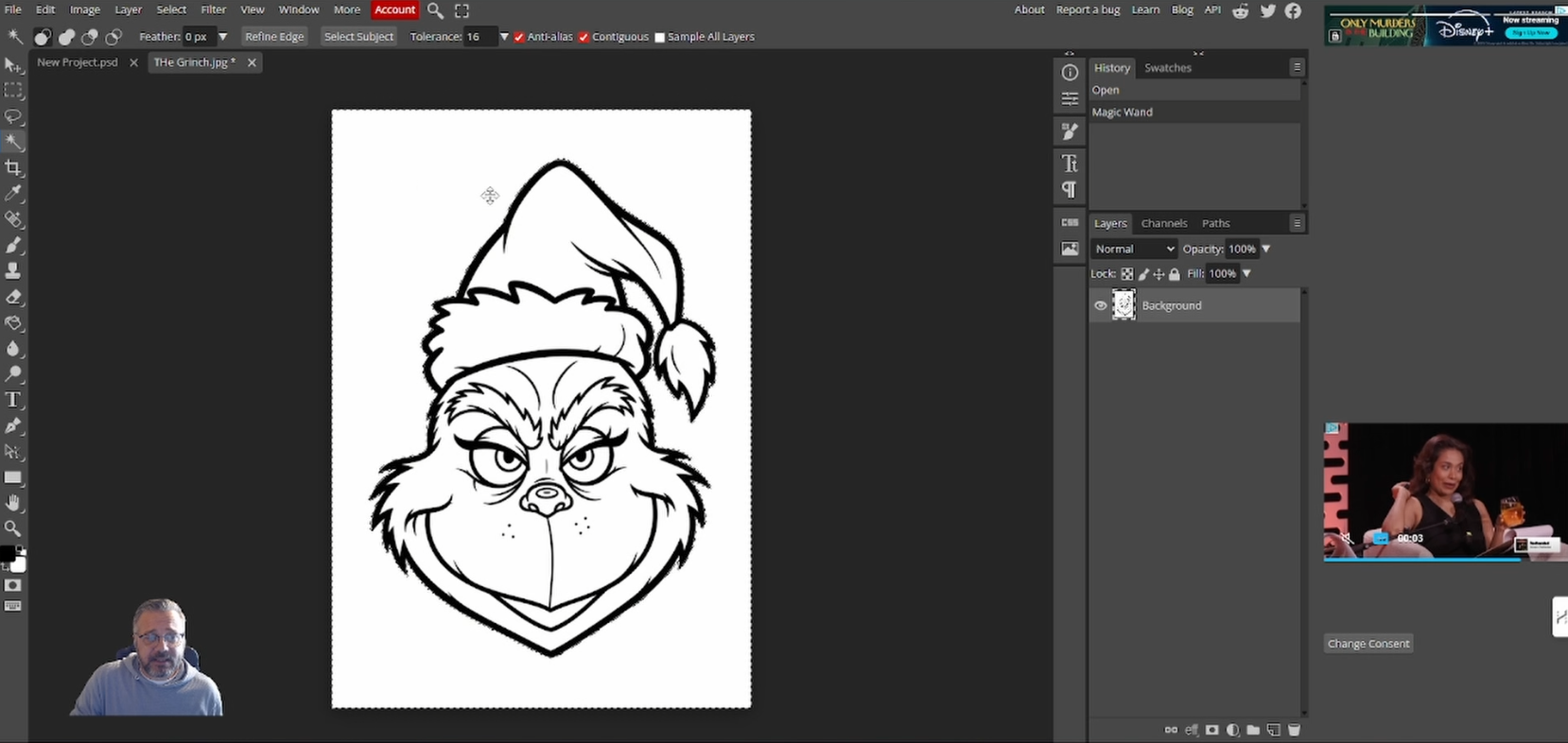Expand the Feather value dropdown arrow

(x=223, y=37)
